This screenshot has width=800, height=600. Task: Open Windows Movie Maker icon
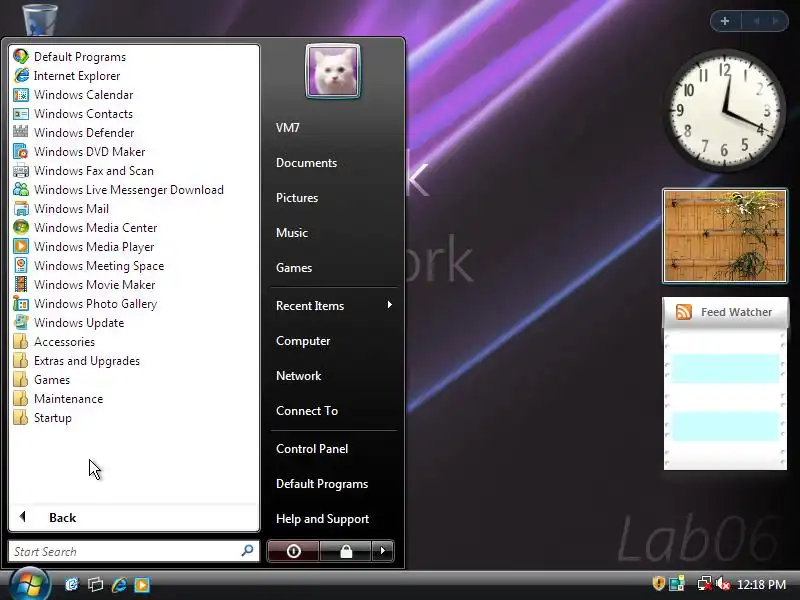click(21, 285)
